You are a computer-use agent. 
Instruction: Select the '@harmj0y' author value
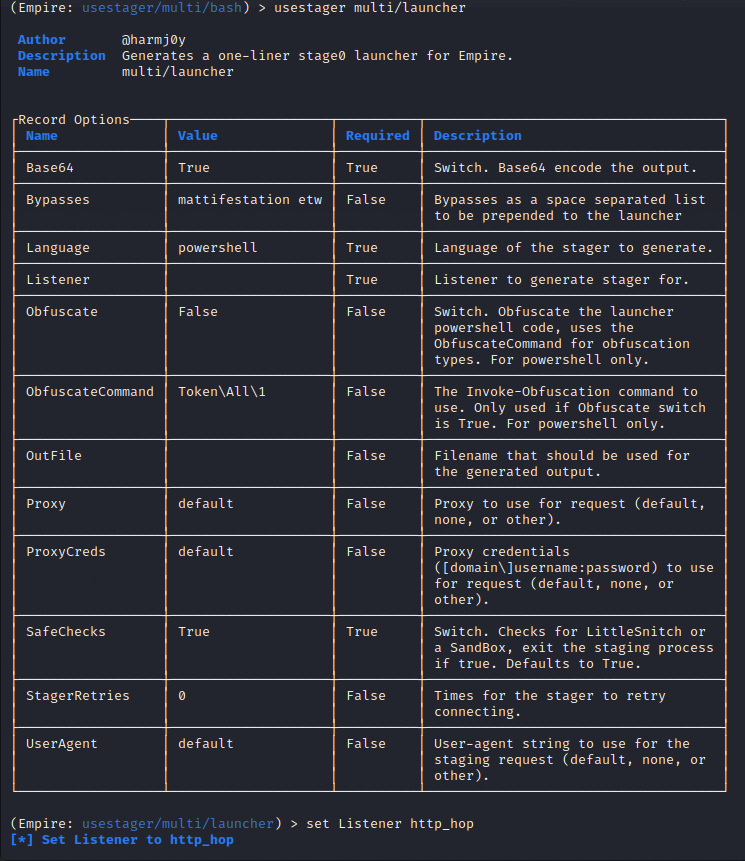(154, 40)
